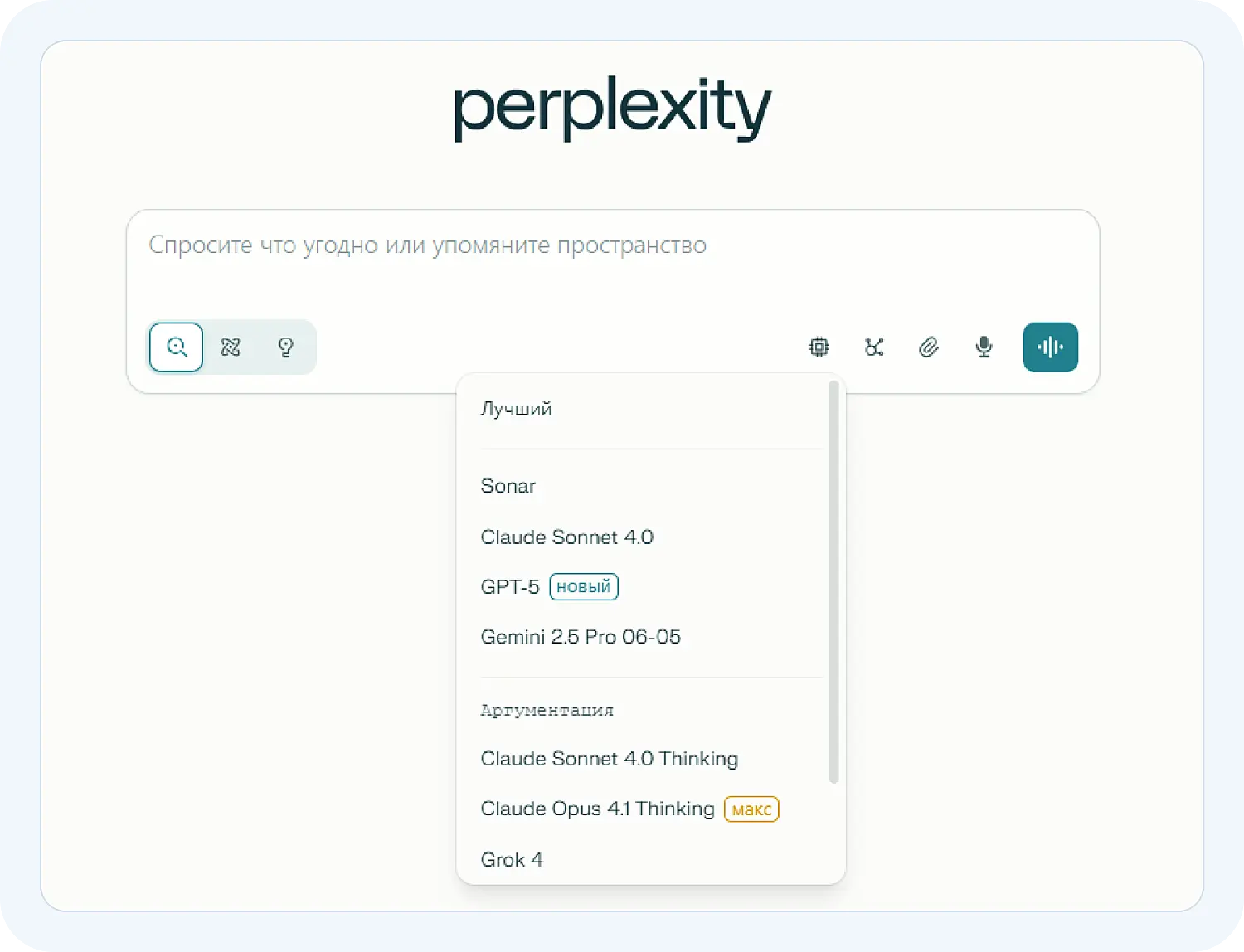Click the макс badge beside Claude Opus 4.1

(751, 809)
